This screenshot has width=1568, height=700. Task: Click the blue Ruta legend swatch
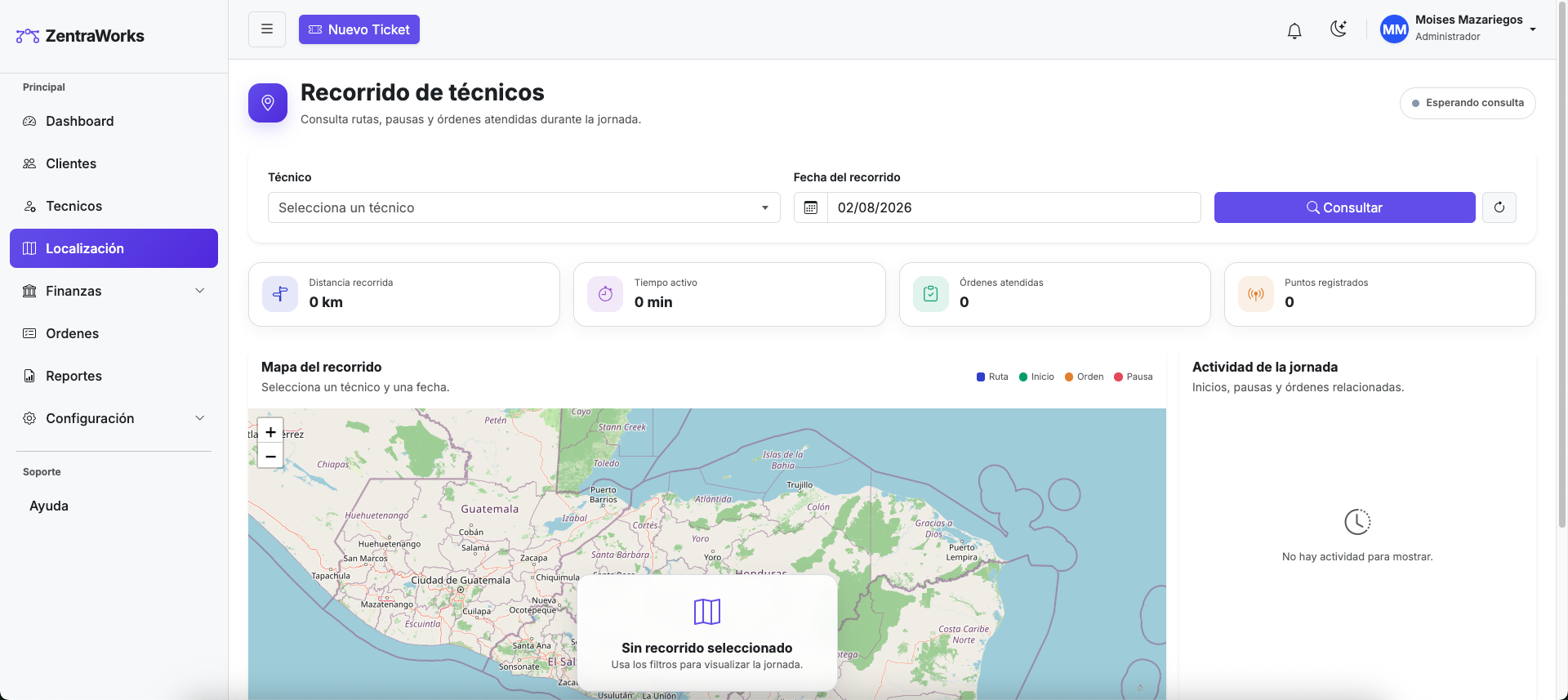[x=981, y=377]
